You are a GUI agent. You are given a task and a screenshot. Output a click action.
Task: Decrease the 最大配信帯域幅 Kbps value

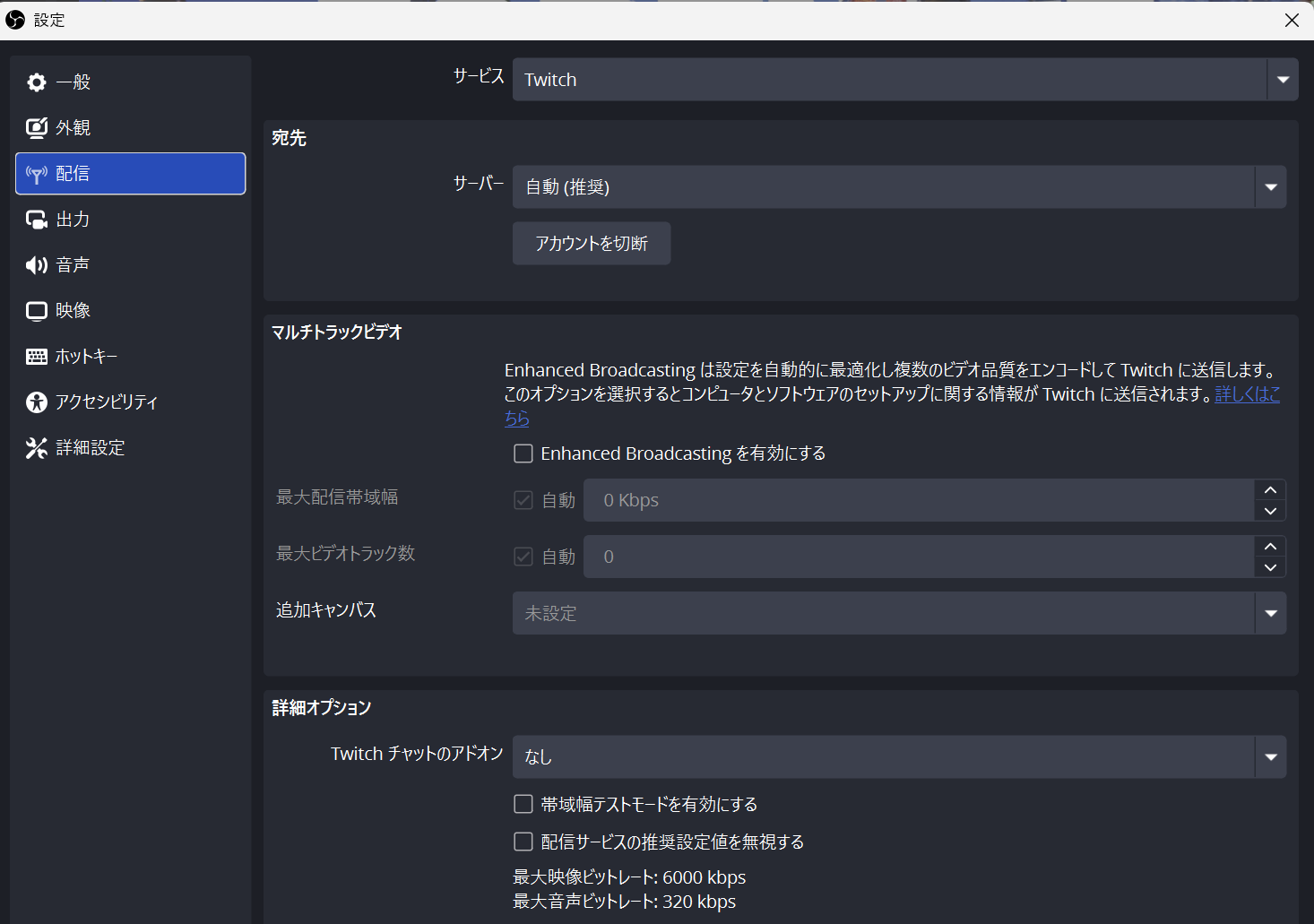click(x=1270, y=511)
